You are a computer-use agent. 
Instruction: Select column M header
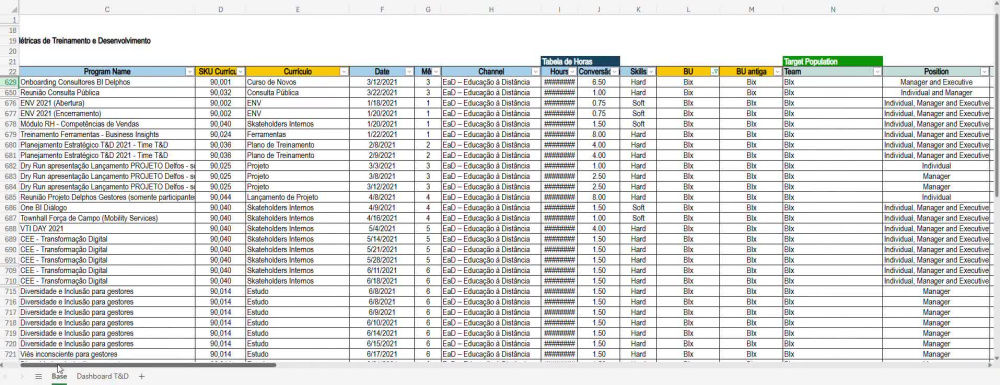coord(751,9)
